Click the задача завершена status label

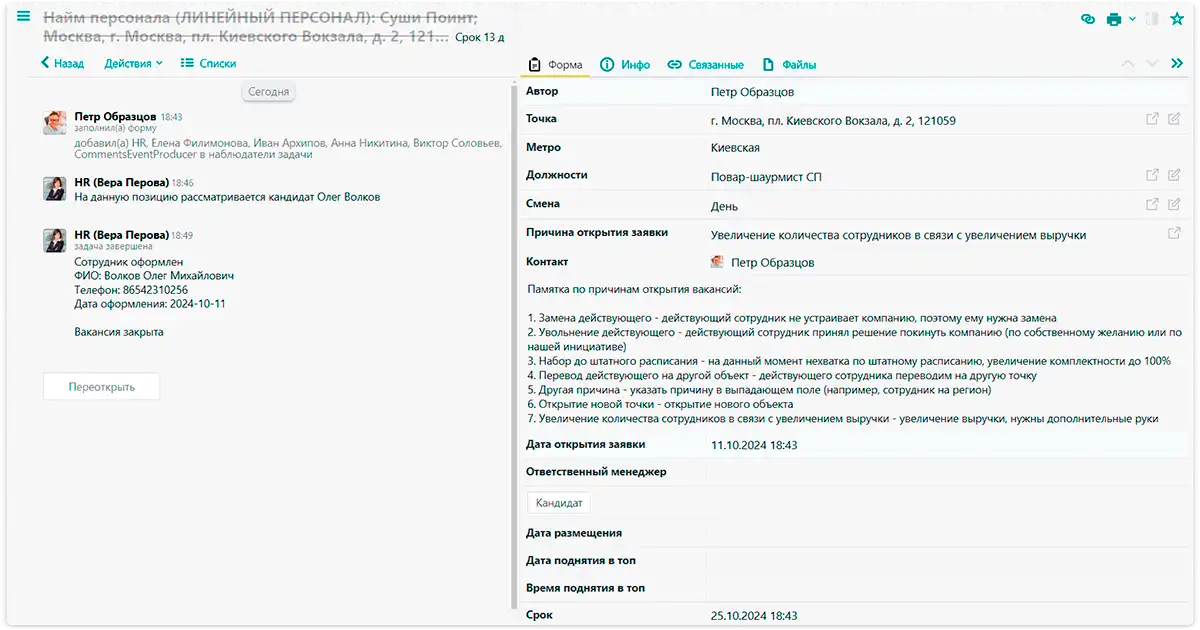click(x=113, y=246)
